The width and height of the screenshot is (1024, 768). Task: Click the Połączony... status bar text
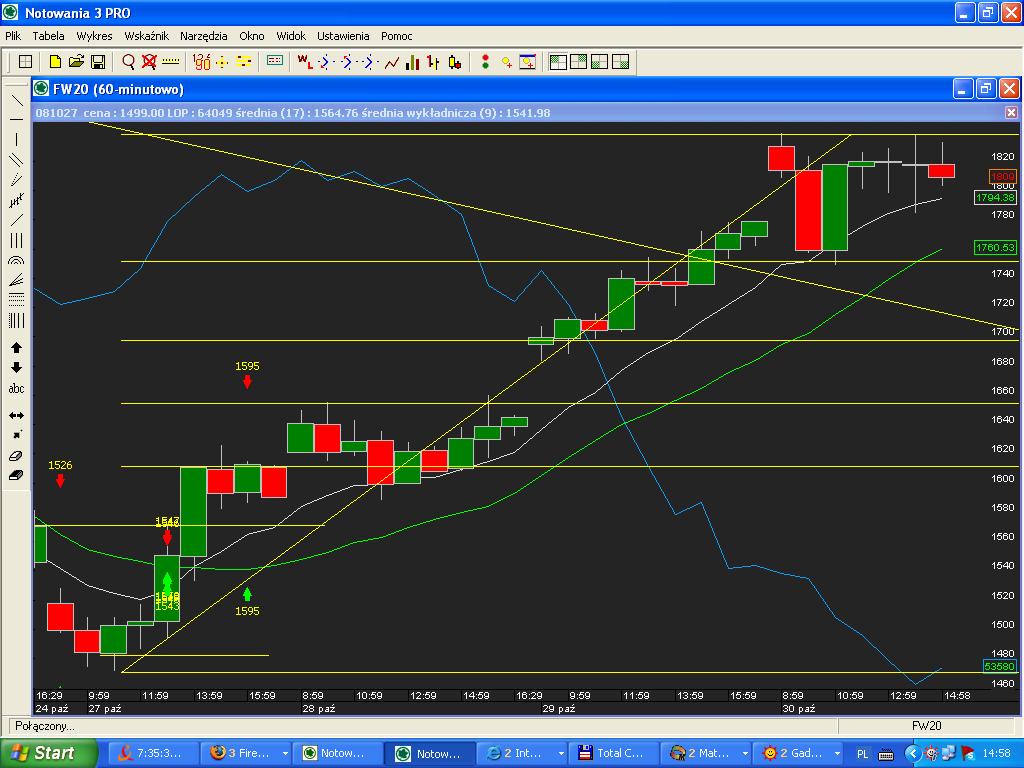tap(44, 726)
